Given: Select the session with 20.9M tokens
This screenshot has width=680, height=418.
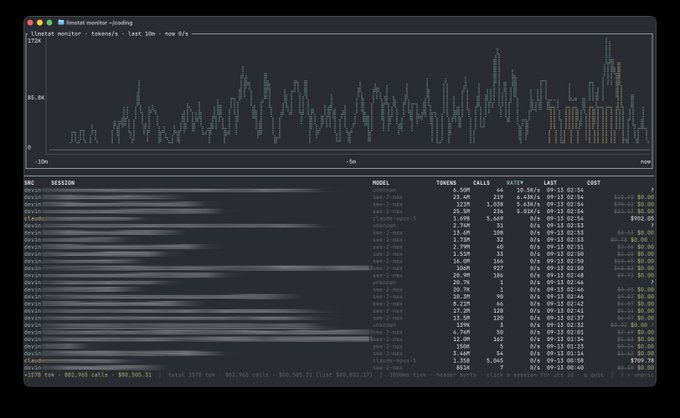Looking at the screenshot, I should point(339,275).
